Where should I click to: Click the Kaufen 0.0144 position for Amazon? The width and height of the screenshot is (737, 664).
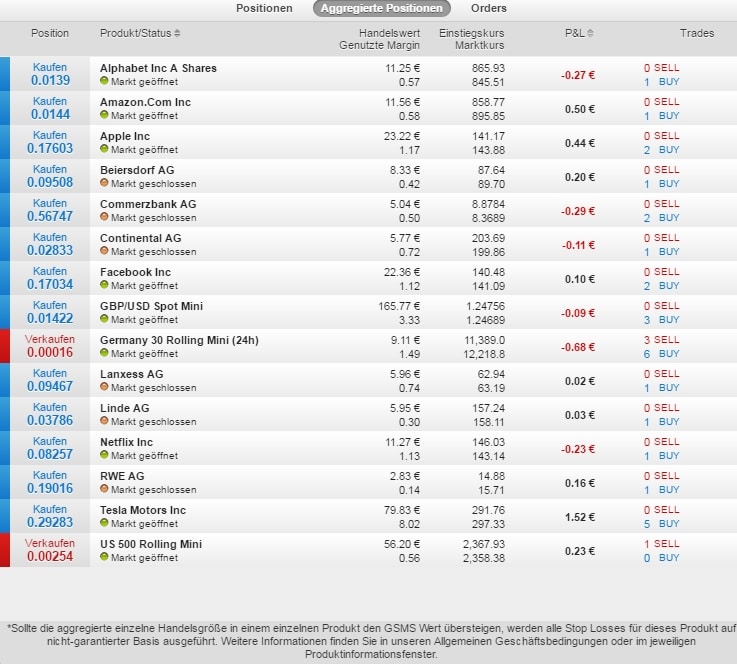tap(50, 109)
